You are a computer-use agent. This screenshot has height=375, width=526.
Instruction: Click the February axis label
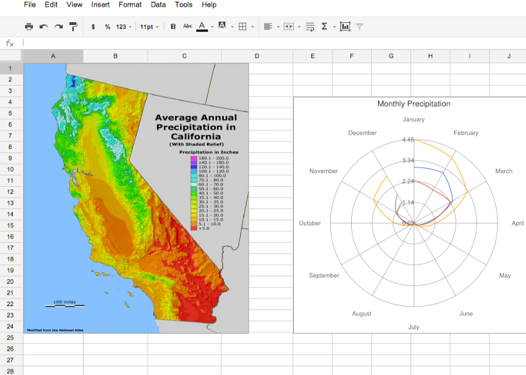(466, 133)
